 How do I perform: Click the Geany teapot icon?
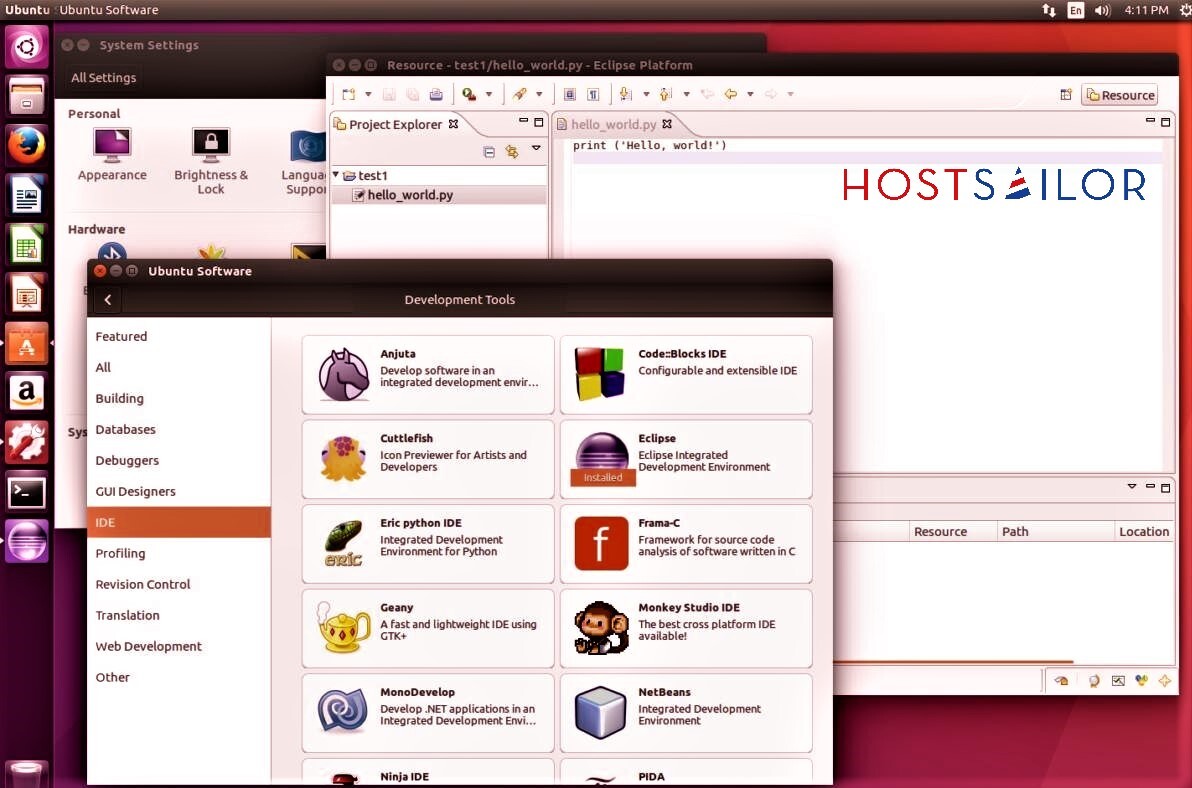coord(344,628)
